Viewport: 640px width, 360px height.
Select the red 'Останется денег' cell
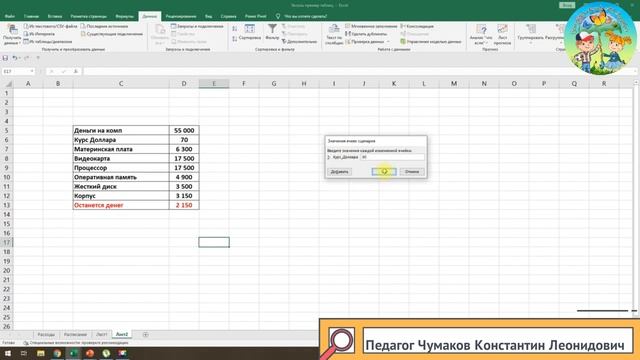click(121, 205)
